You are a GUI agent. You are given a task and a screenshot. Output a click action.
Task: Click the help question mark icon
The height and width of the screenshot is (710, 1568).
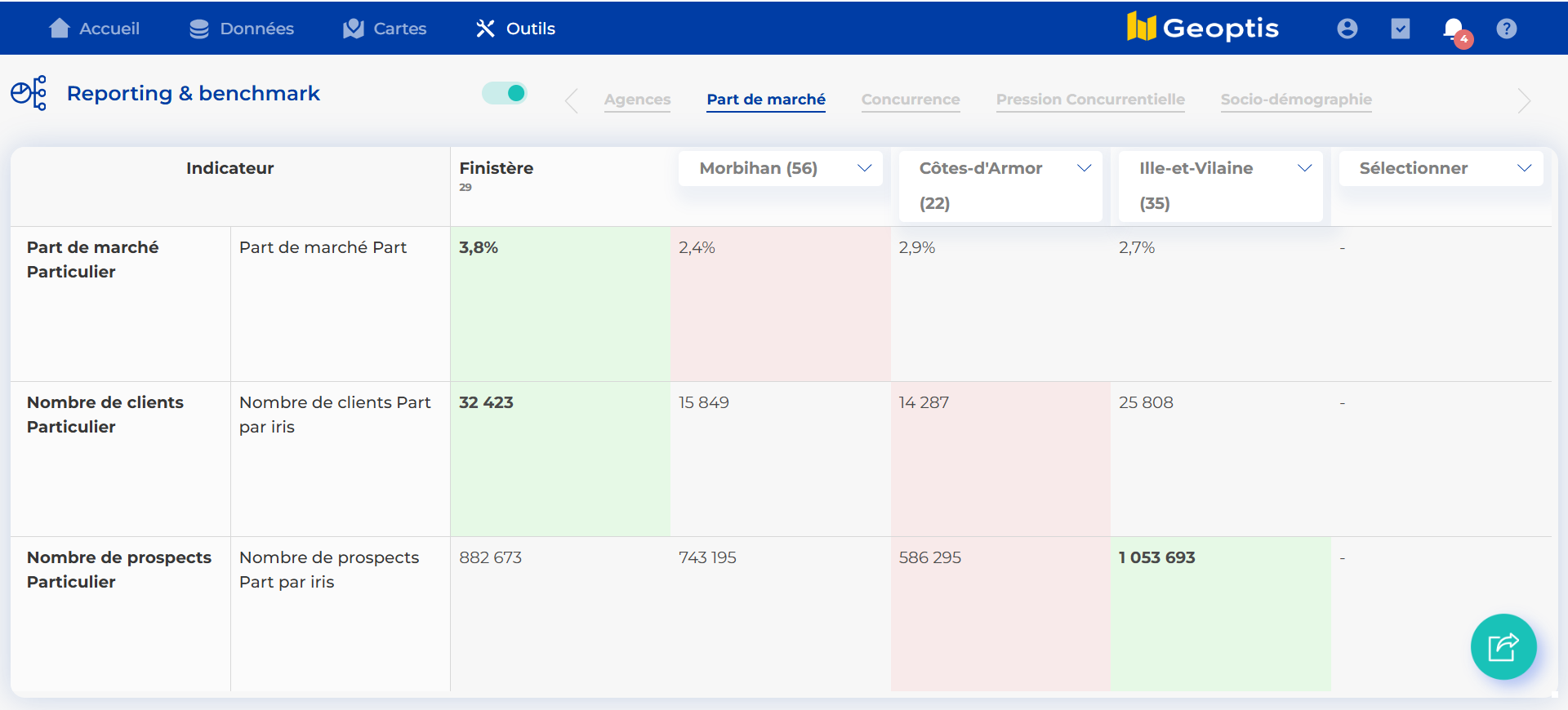(x=1506, y=29)
